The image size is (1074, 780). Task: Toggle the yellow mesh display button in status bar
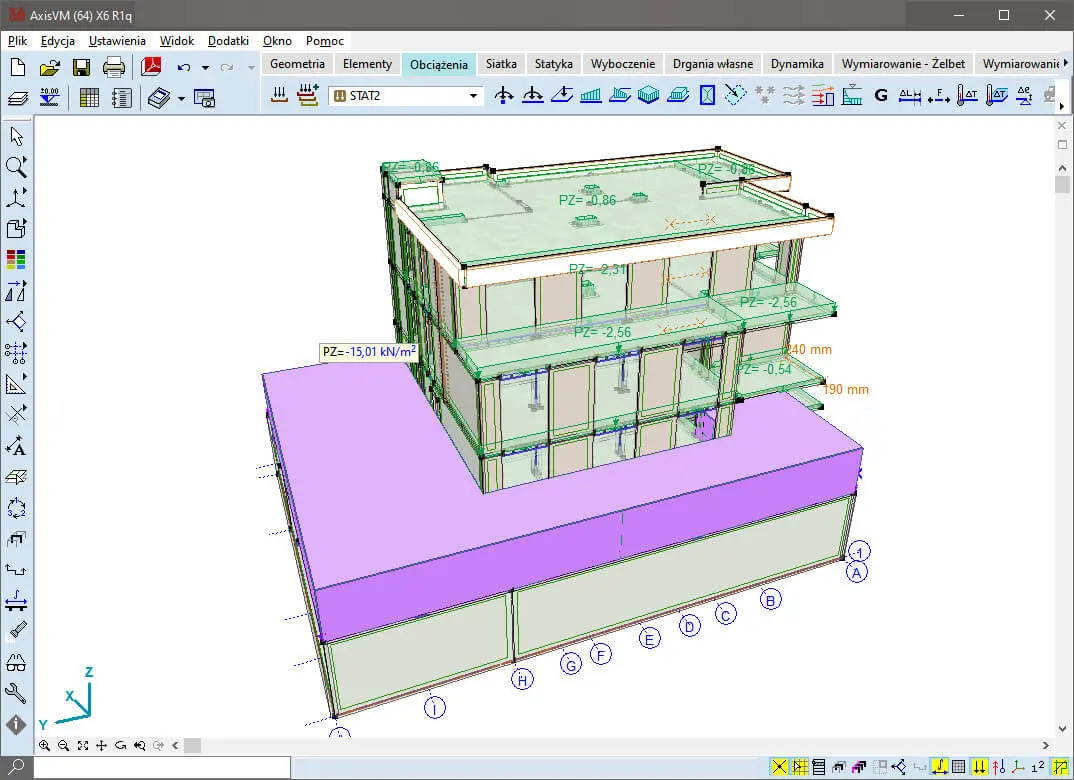coord(801,767)
